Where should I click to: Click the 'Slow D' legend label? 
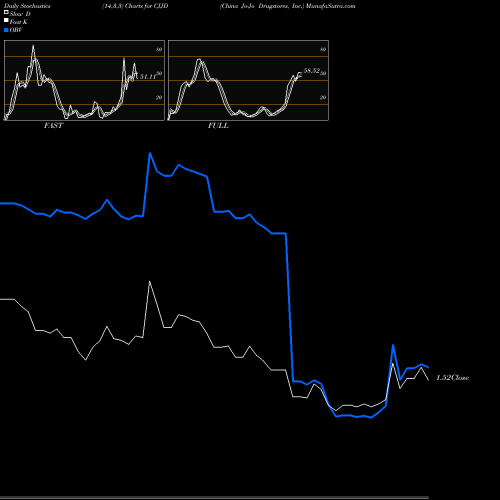(x=20, y=14)
